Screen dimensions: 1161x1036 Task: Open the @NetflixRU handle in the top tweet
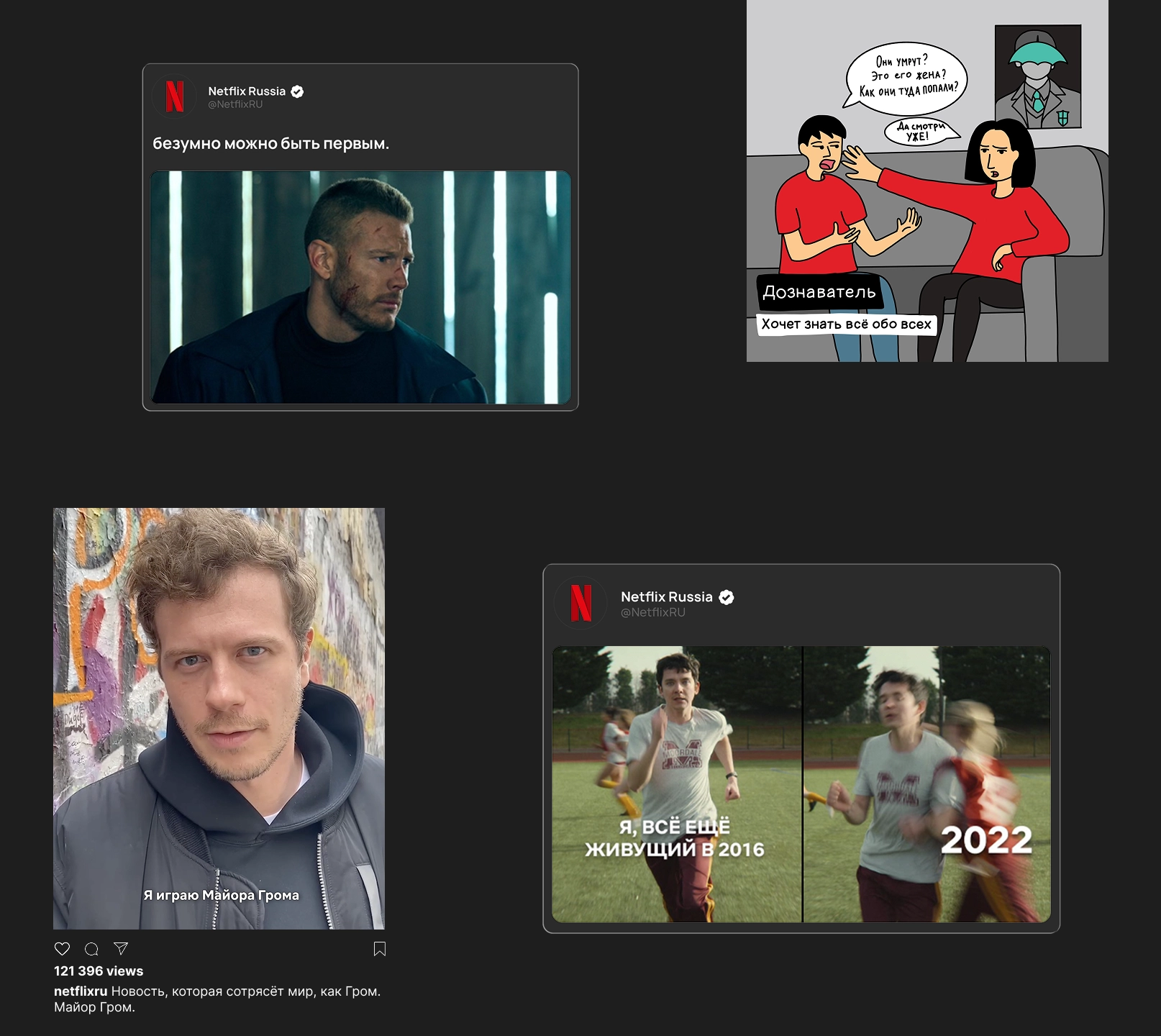[235, 104]
